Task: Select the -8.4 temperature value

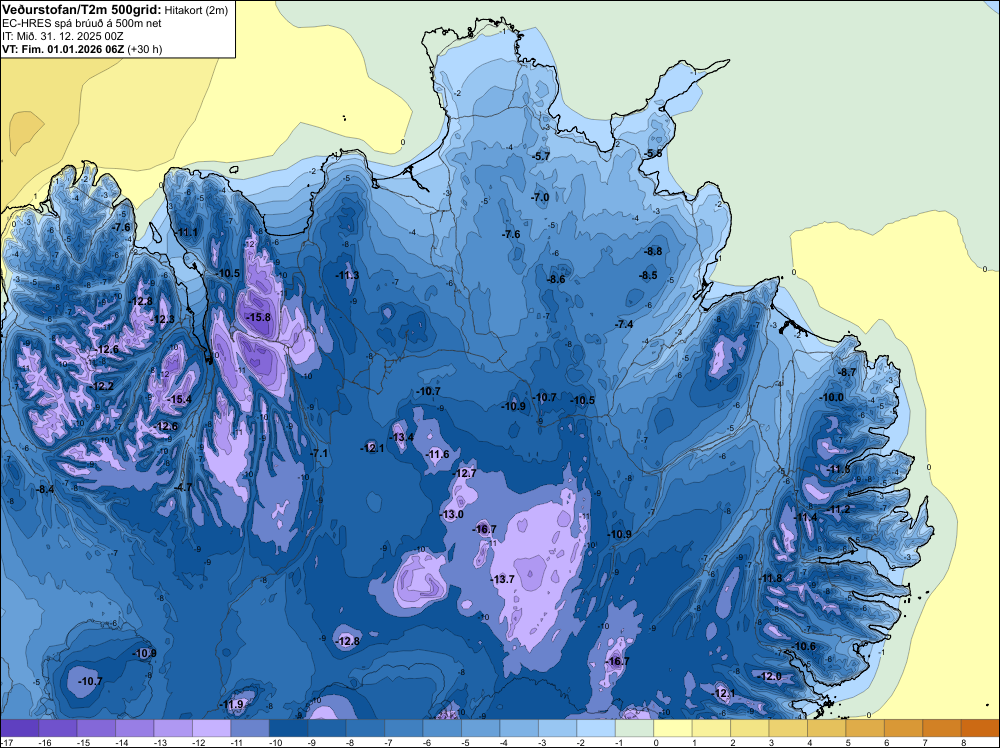Action: point(45,490)
